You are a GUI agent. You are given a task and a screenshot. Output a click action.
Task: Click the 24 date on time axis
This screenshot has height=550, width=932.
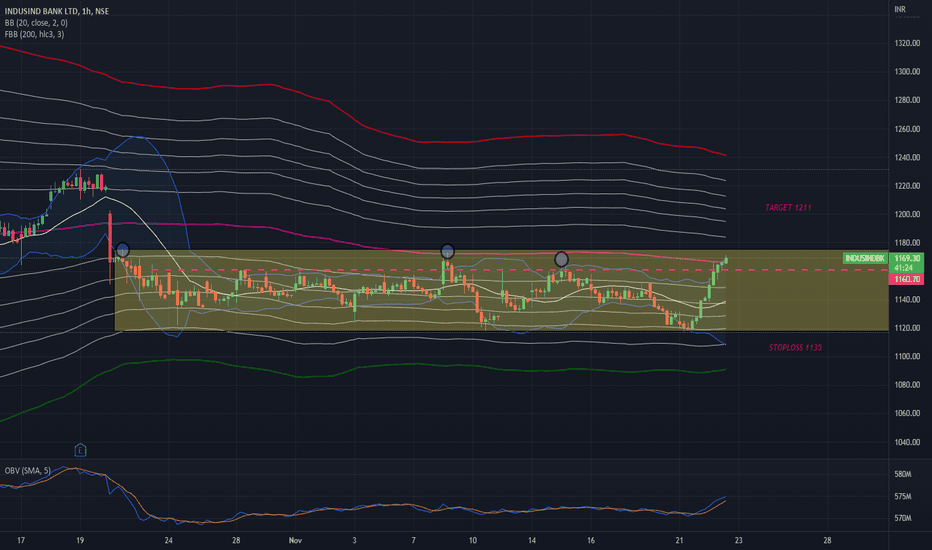coord(169,540)
